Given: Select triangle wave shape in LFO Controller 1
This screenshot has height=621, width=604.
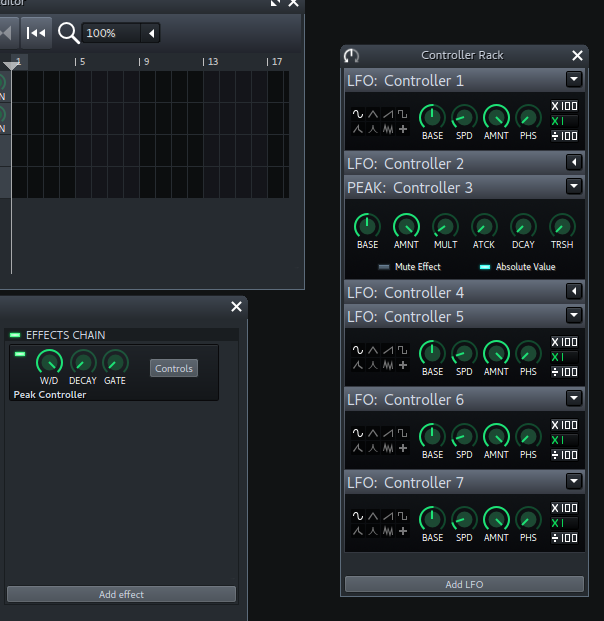Looking at the screenshot, I should [x=373, y=114].
